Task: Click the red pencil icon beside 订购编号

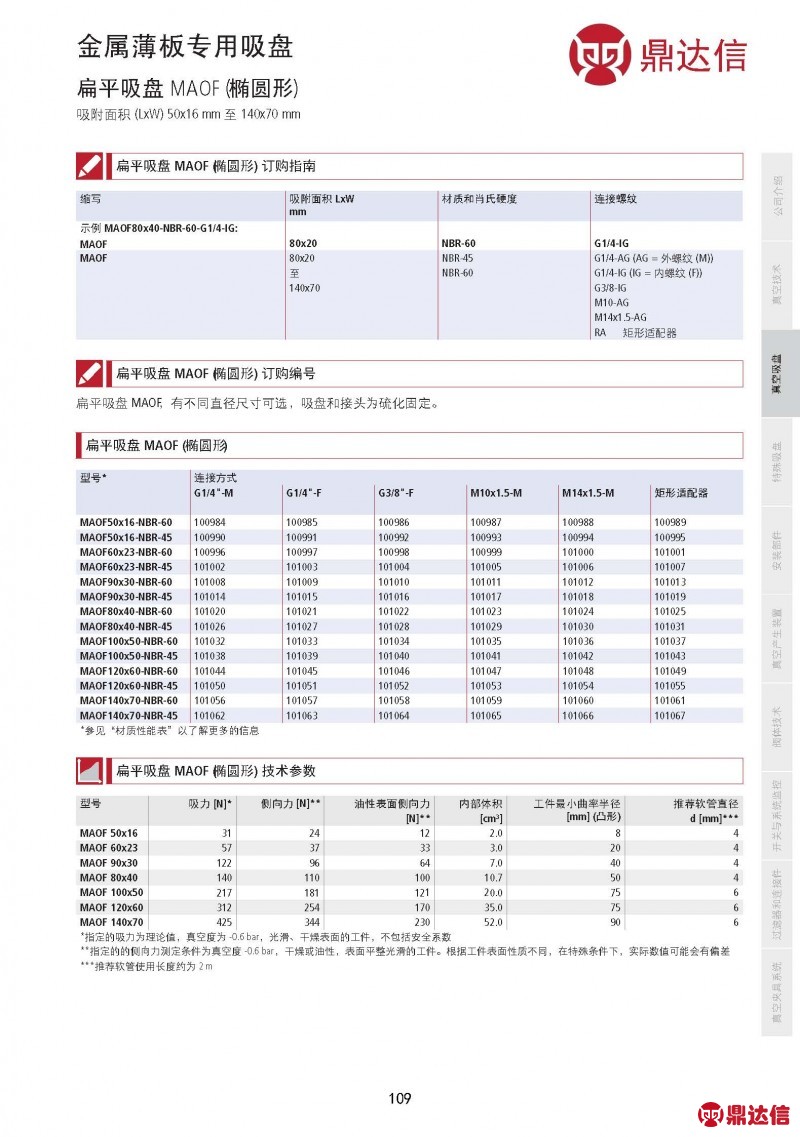Action: point(90,373)
